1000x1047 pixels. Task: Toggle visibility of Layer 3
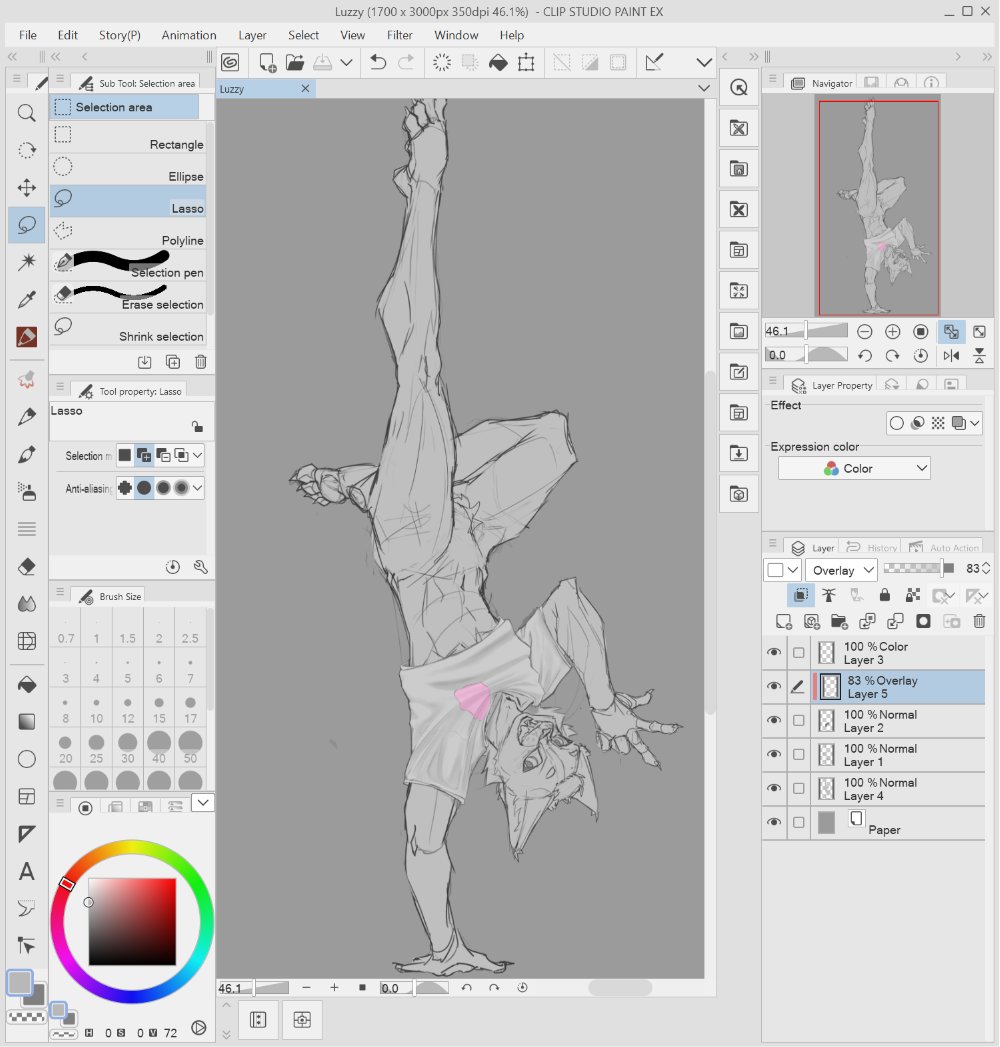coord(774,652)
